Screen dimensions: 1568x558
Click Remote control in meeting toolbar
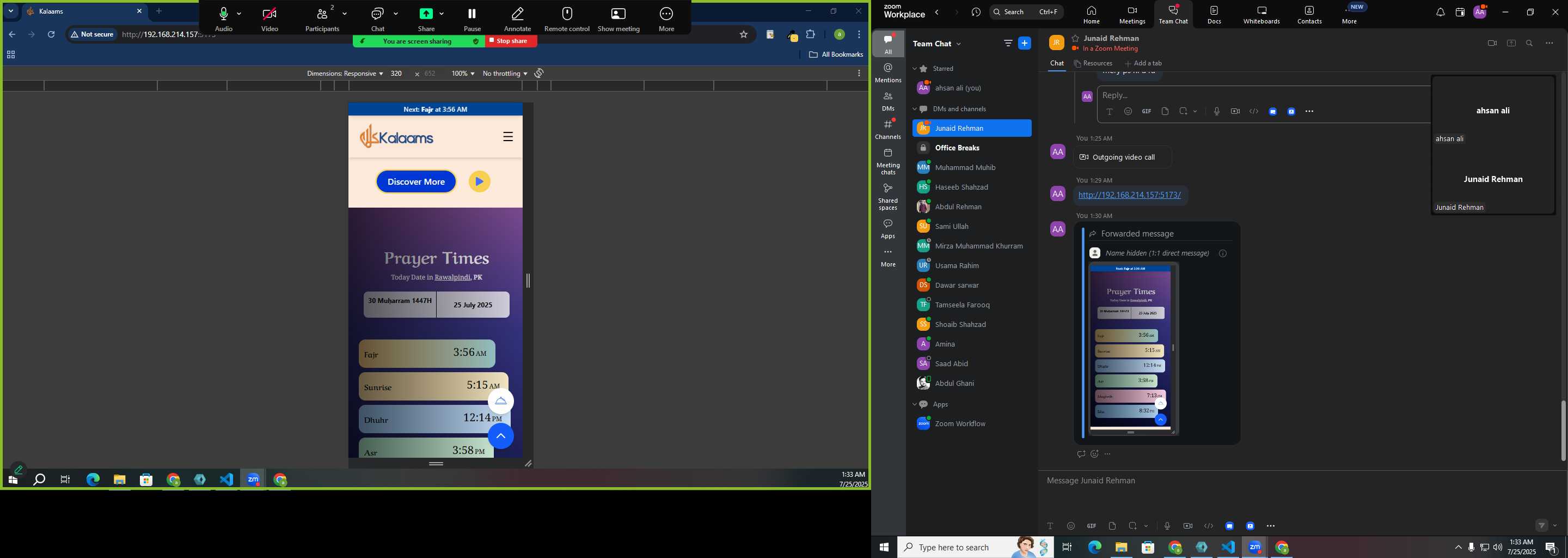(x=567, y=19)
